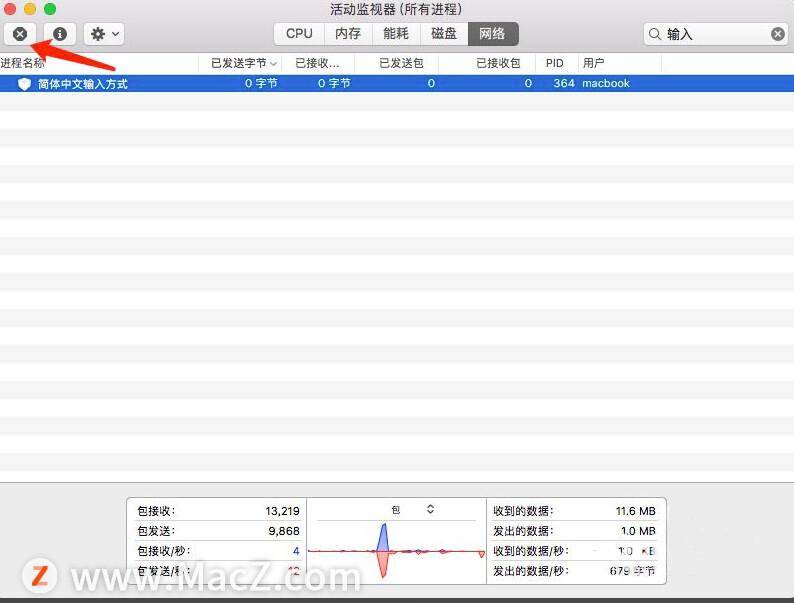Click the search field containing 输入
The image size is (794, 603).
[715, 34]
